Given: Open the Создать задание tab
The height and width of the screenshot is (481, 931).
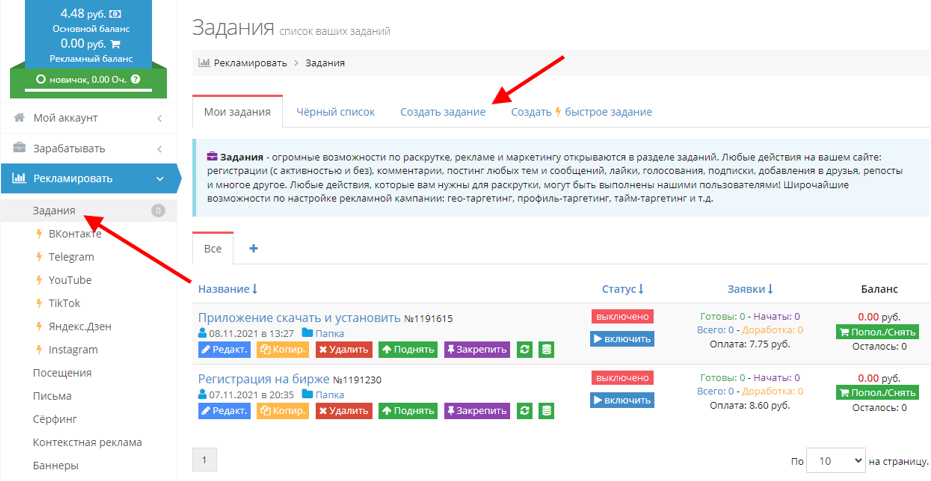Looking at the screenshot, I should pos(443,112).
